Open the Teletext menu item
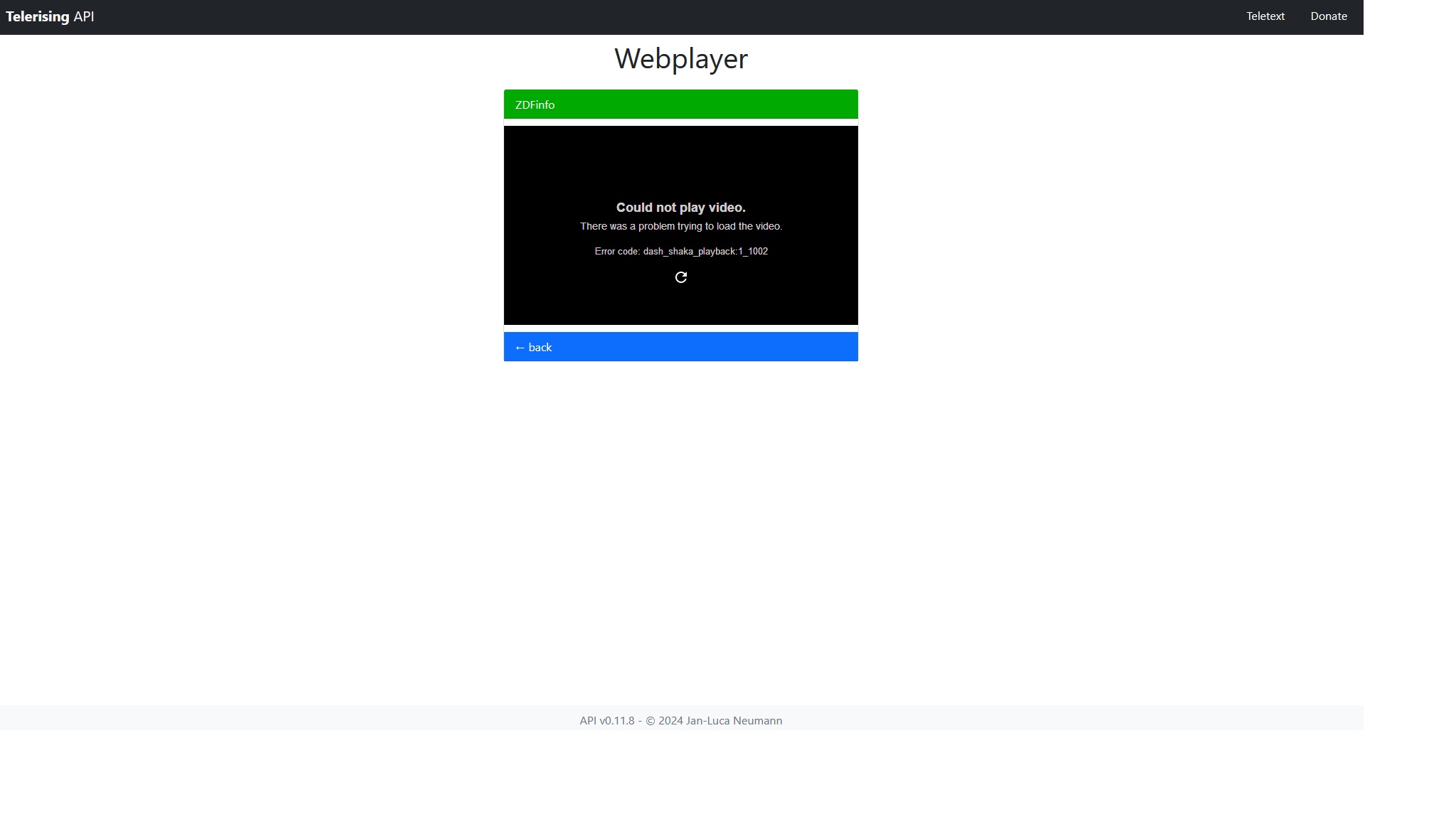This screenshot has width=1456, height=819. click(x=1265, y=16)
